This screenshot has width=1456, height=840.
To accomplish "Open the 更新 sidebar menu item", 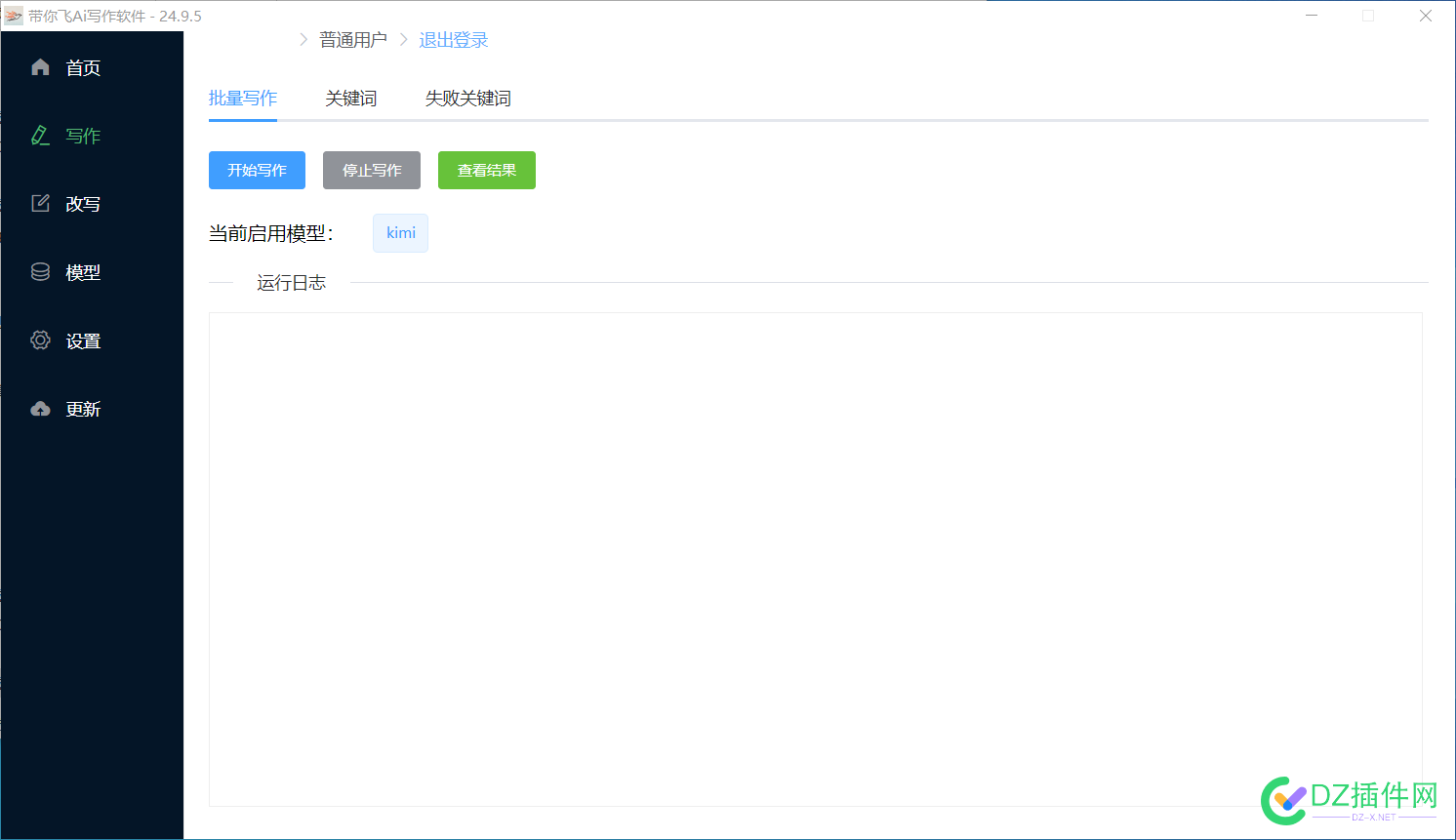I will pos(92,409).
